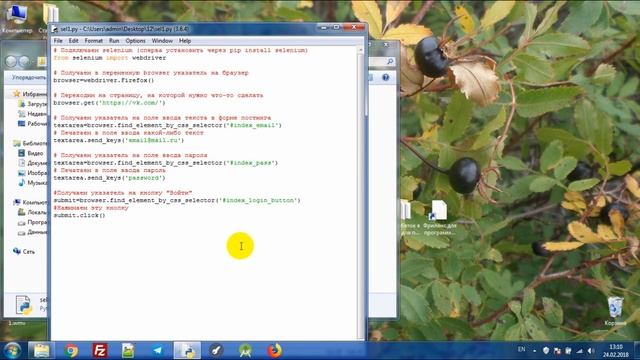This screenshot has height=360, width=640.
Task: Open the Run menu in IDLE
Action: coord(114,41)
